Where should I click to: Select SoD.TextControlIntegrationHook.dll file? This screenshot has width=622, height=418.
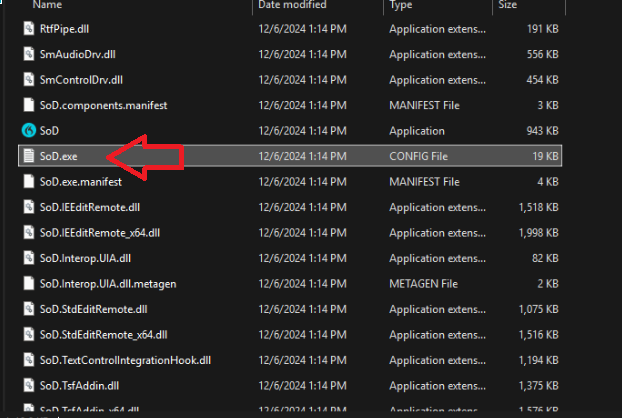pyautogui.click(x=125, y=360)
